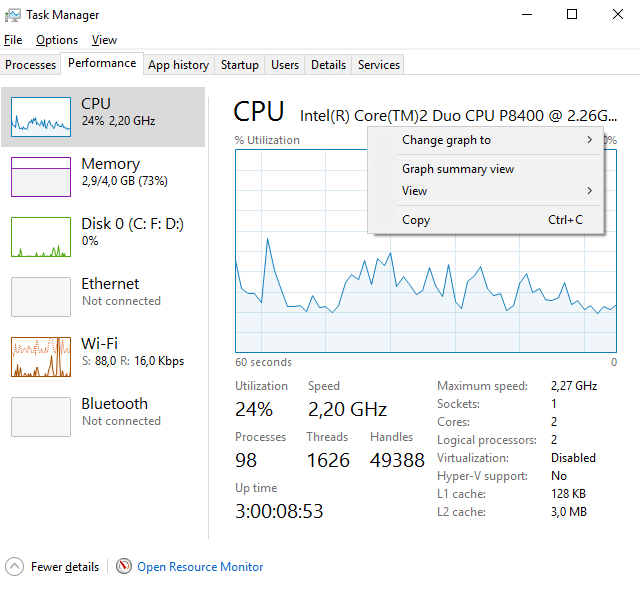Click the Fewer details button
Viewport: 640px width, 589px height.
point(65,567)
